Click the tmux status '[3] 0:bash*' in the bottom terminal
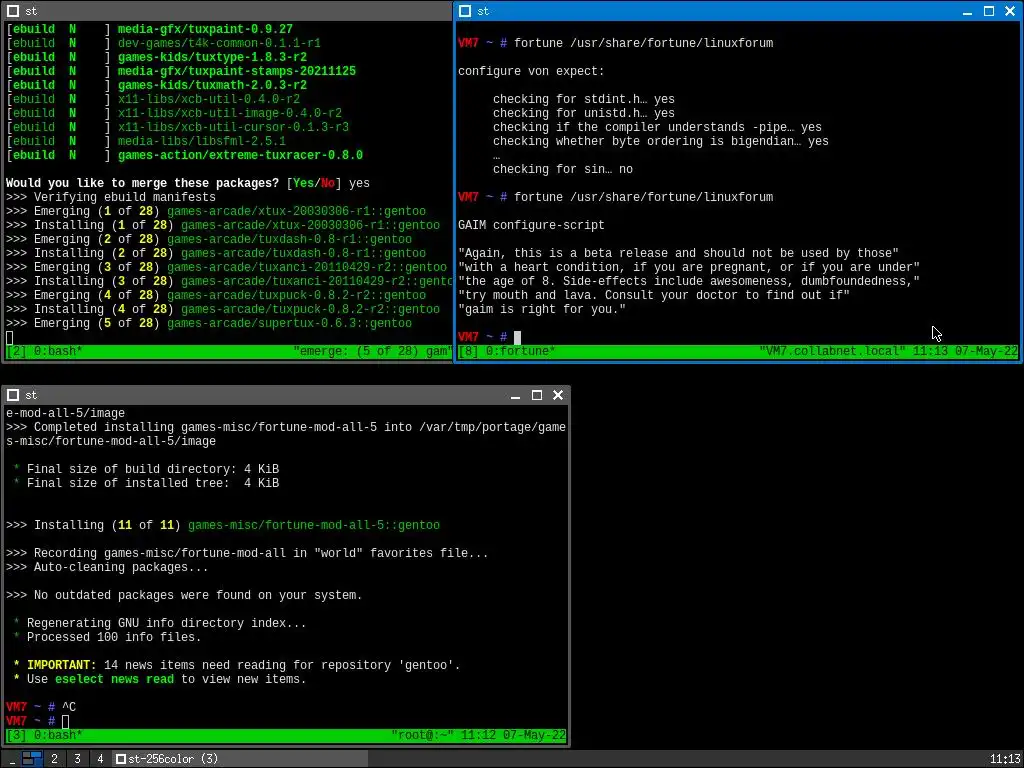 [44, 735]
